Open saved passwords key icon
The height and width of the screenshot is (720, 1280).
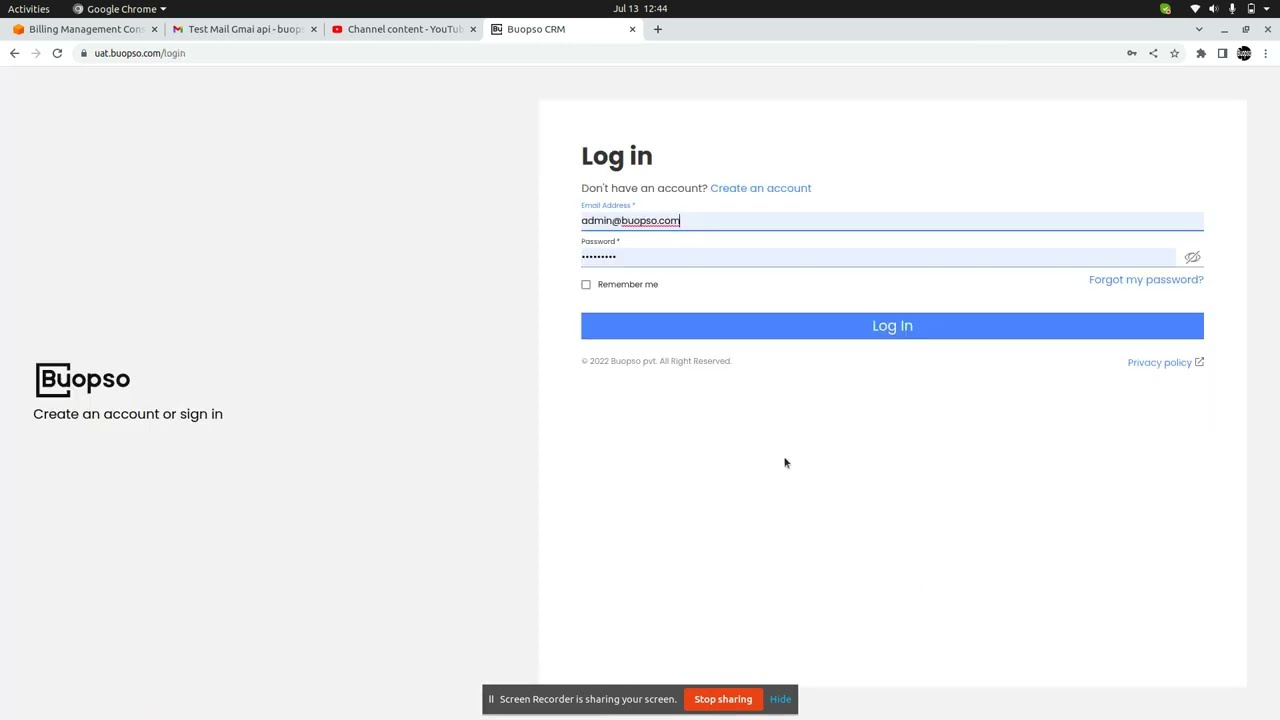click(x=1132, y=53)
